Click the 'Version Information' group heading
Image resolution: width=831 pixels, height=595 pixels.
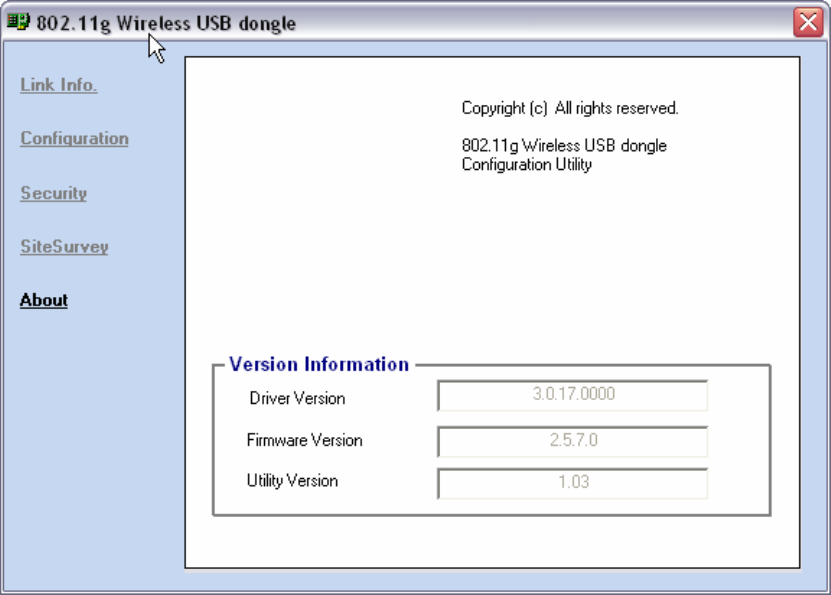click(x=319, y=365)
